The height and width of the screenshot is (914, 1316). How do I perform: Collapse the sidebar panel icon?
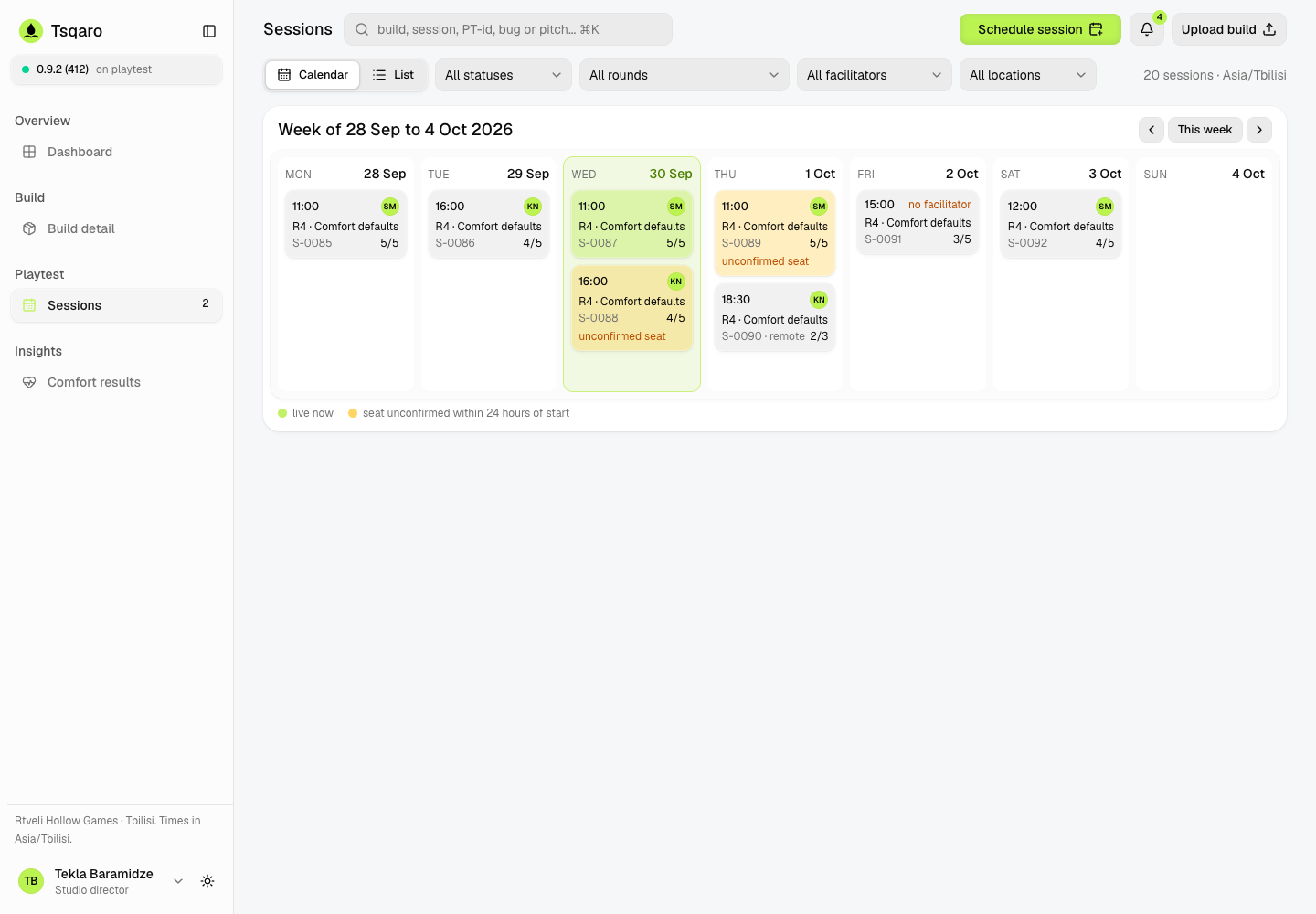[x=209, y=31]
